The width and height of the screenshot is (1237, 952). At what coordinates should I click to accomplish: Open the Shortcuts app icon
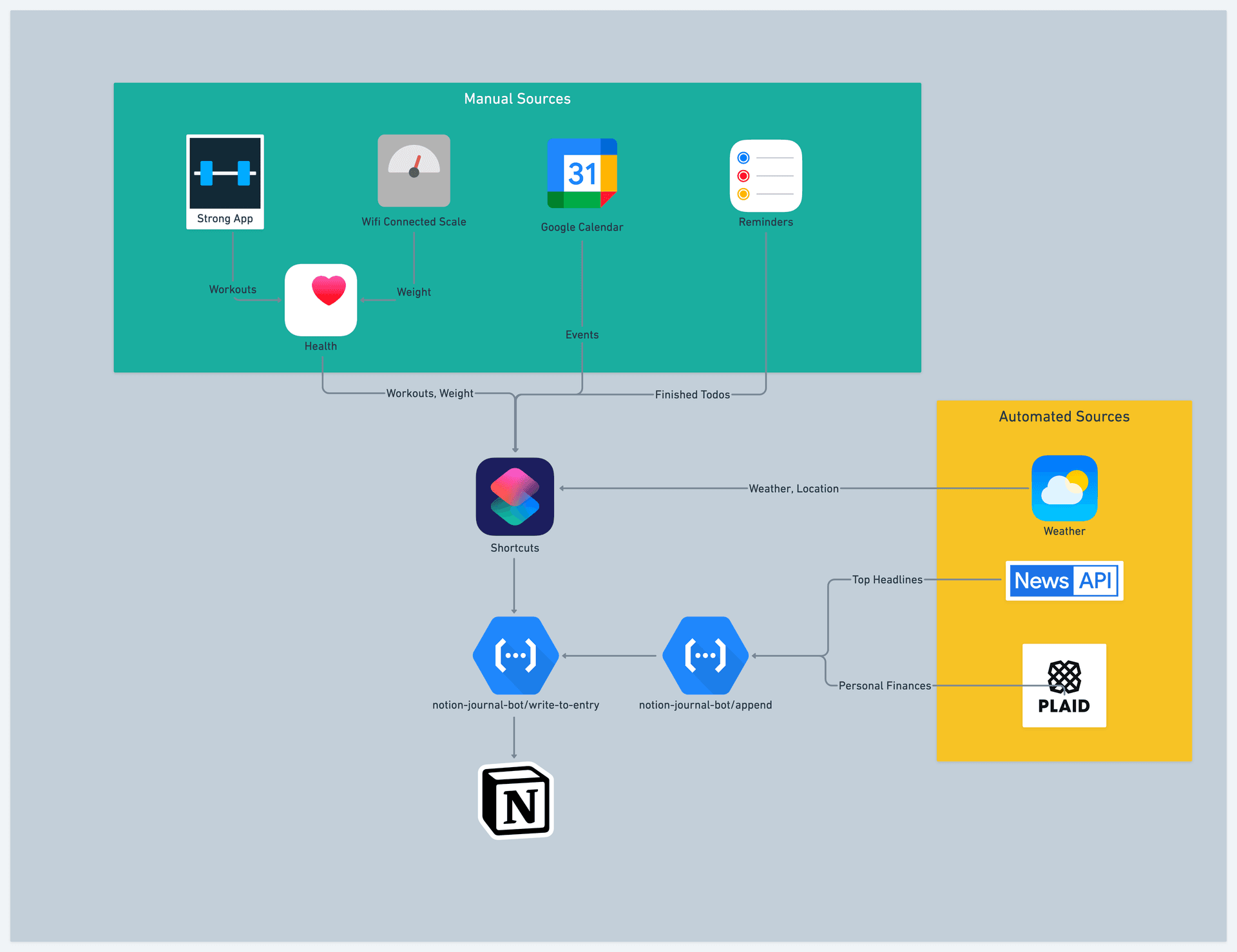click(x=514, y=497)
